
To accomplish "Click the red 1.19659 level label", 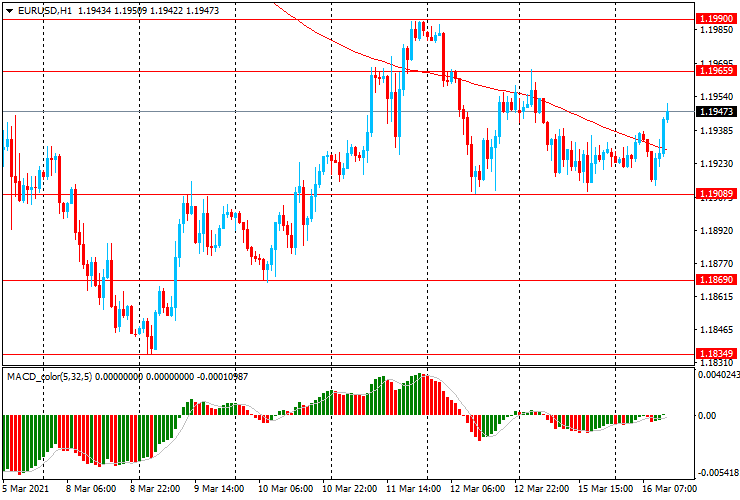I will click(x=716, y=71).
